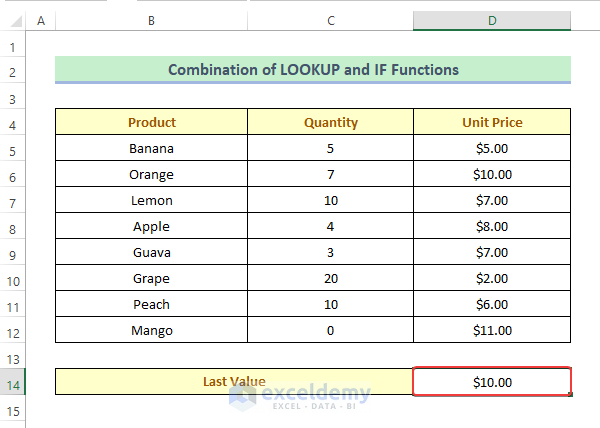Select the Last Value label cell

(x=234, y=382)
